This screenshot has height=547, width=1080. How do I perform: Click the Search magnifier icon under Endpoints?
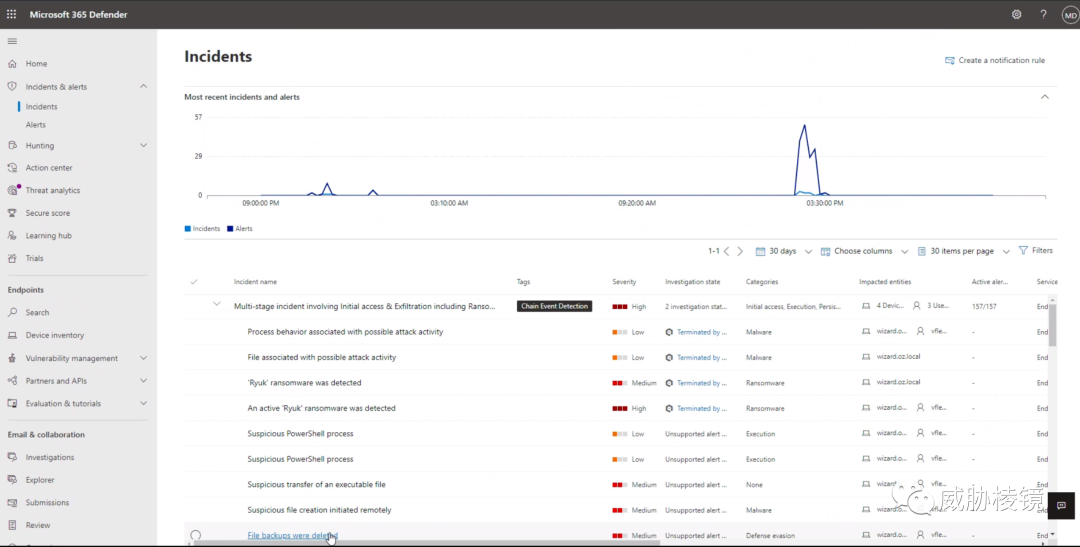tap(12, 312)
